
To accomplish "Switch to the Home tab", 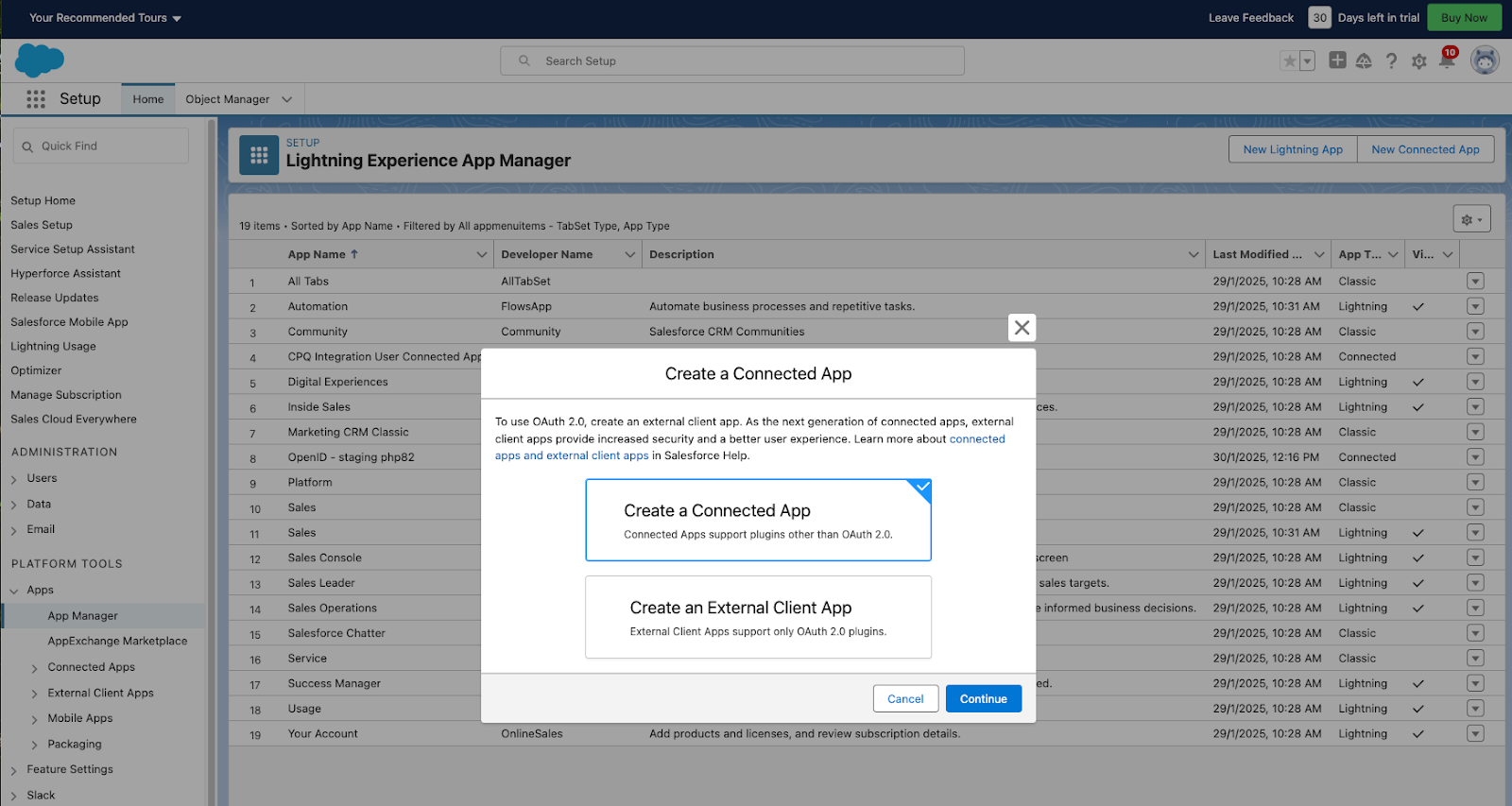I will click(148, 99).
